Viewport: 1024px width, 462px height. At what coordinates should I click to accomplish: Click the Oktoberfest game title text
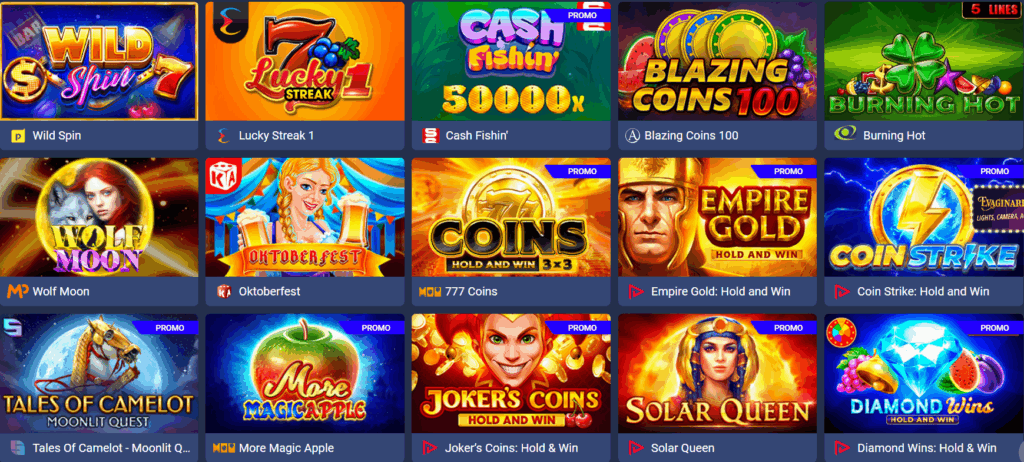[270, 291]
